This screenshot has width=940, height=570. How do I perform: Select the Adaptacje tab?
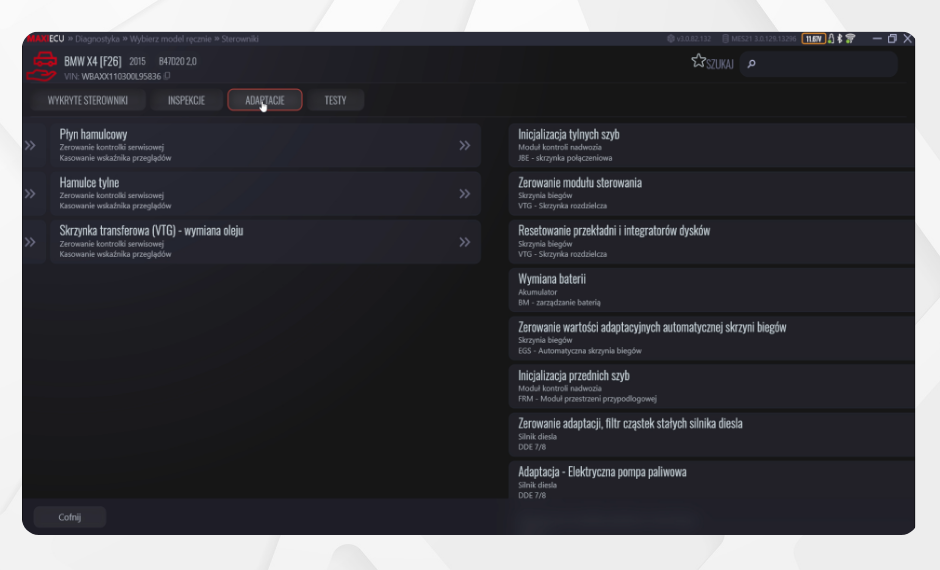click(265, 100)
